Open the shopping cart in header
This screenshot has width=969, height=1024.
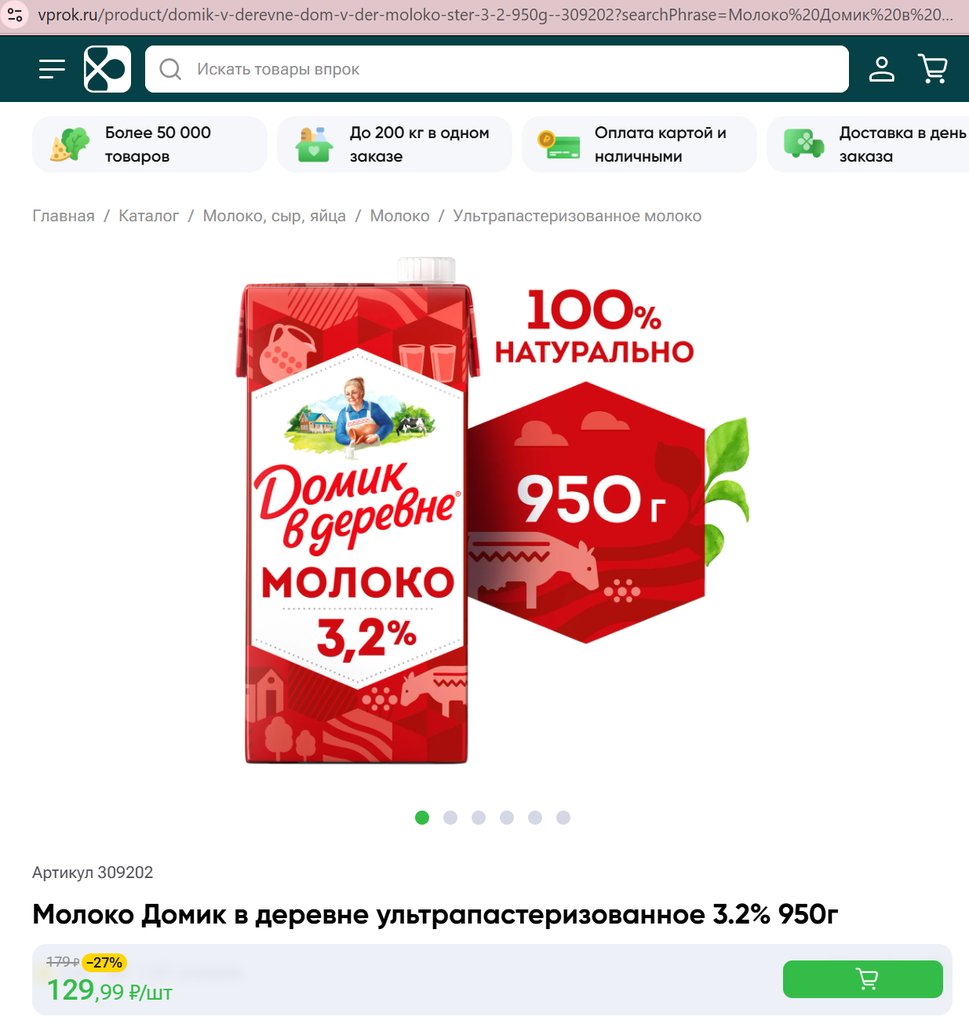[x=932, y=69]
